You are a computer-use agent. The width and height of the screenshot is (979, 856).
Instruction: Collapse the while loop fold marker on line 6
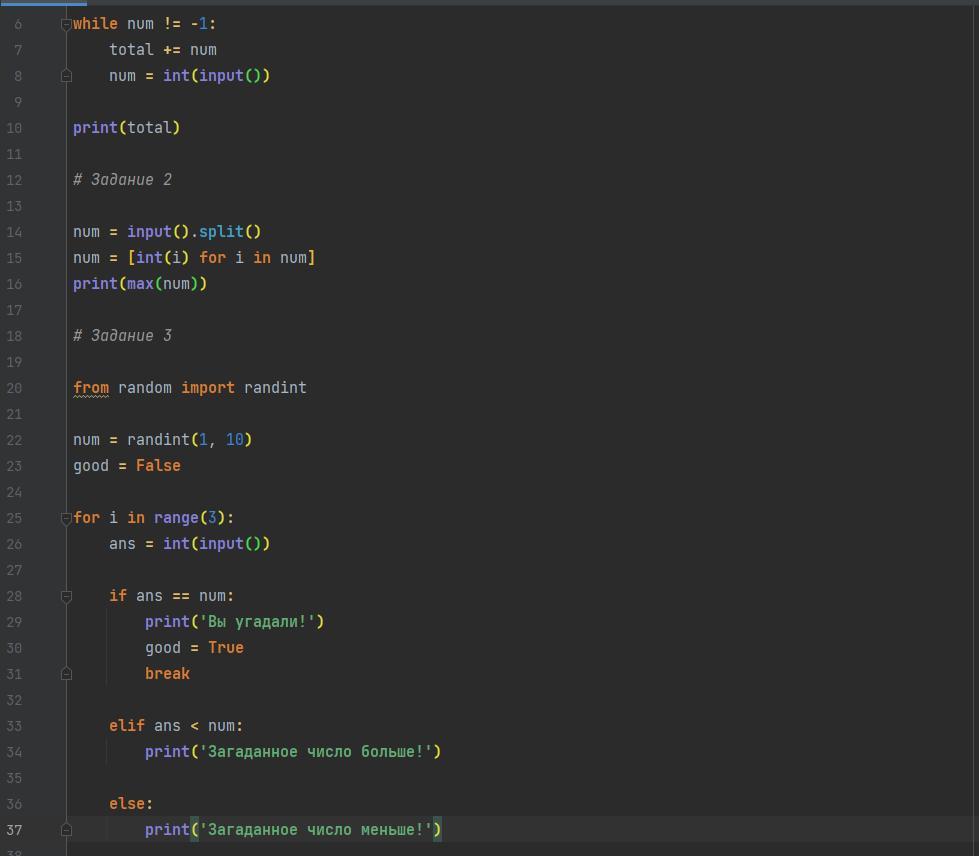[66, 24]
